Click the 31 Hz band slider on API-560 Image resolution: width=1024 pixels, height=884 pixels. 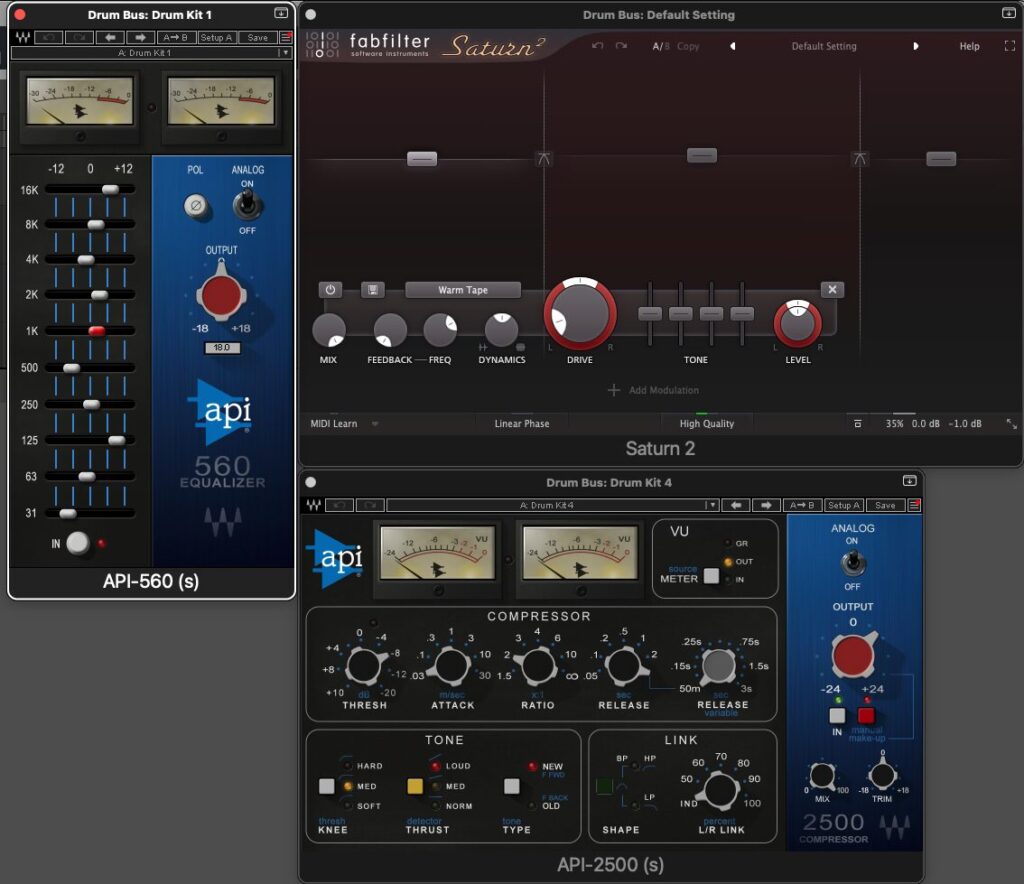(68, 513)
